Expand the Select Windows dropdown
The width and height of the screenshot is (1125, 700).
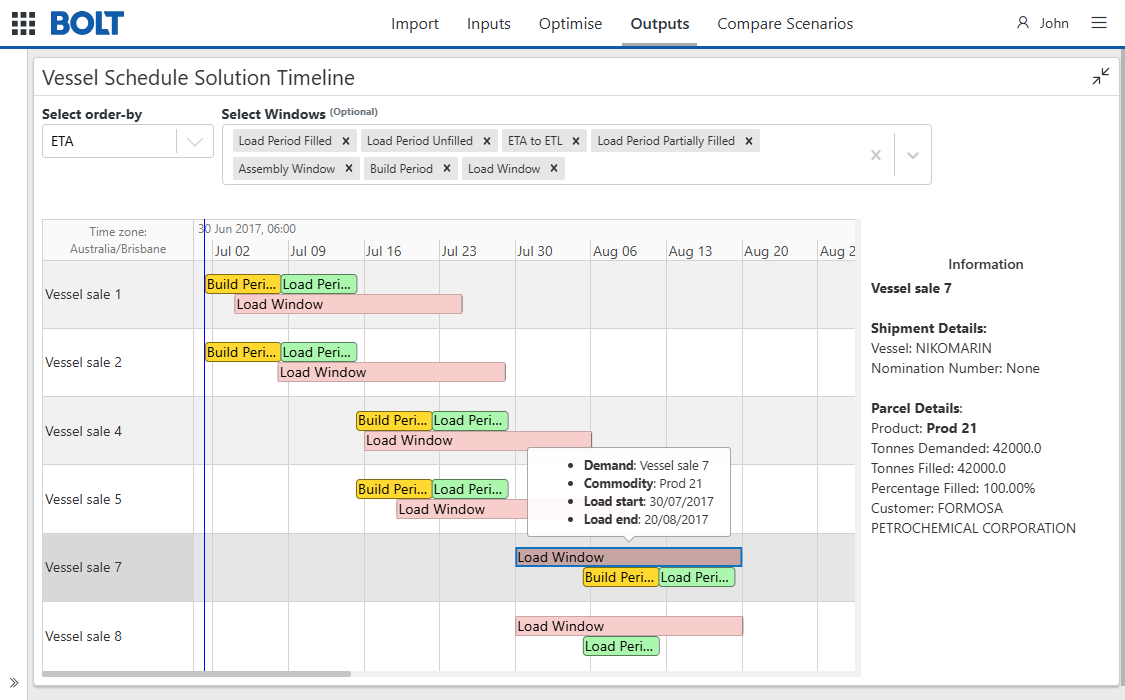pos(913,155)
